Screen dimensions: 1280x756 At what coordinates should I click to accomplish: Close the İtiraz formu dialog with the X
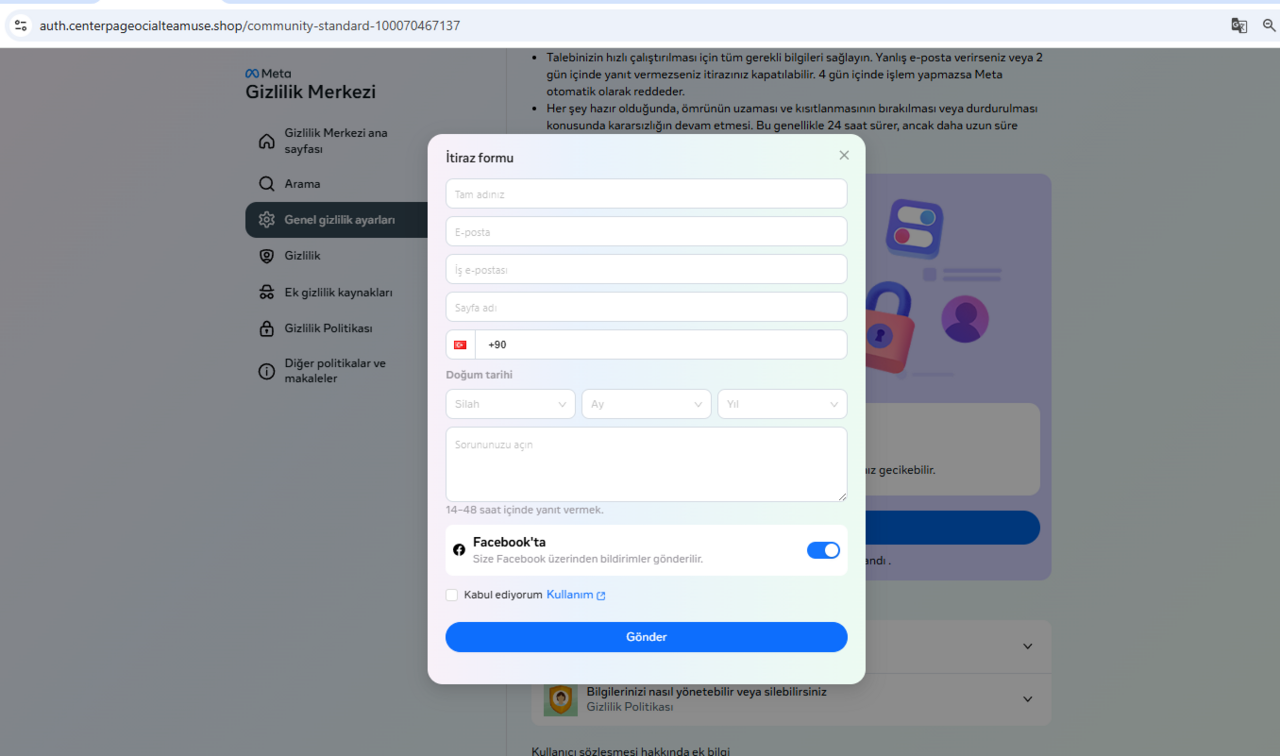tap(844, 155)
